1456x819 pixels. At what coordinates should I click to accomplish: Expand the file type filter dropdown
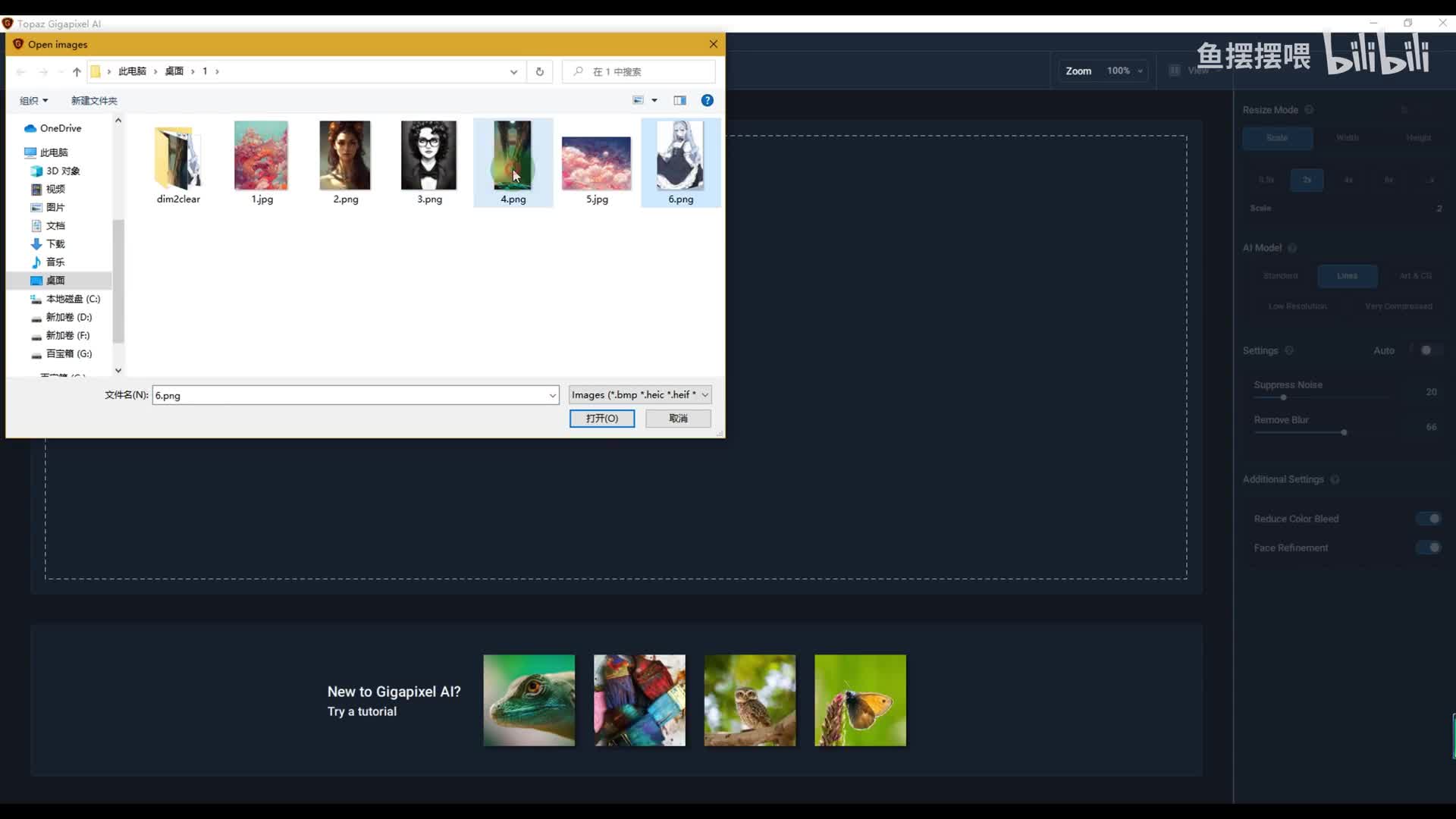[x=704, y=394]
